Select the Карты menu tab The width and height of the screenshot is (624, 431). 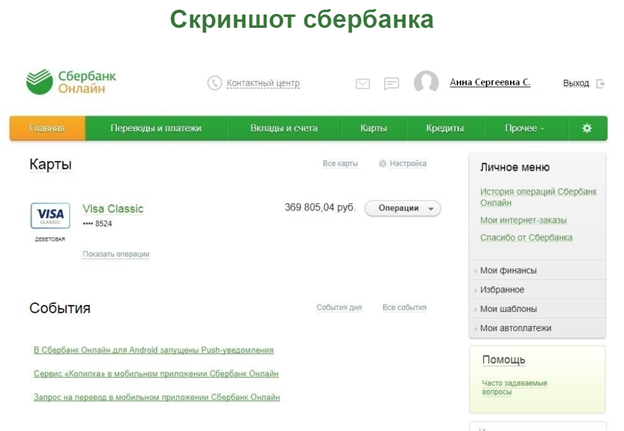point(373,128)
